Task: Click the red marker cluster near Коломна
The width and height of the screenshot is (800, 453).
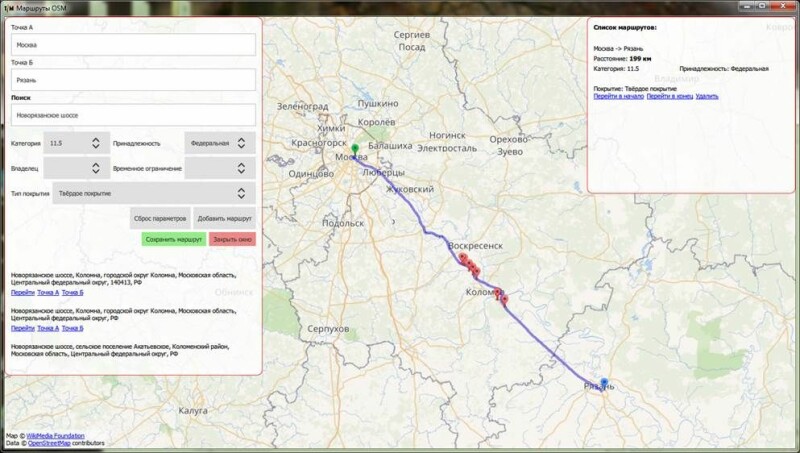Action: pyautogui.click(x=501, y=296)
